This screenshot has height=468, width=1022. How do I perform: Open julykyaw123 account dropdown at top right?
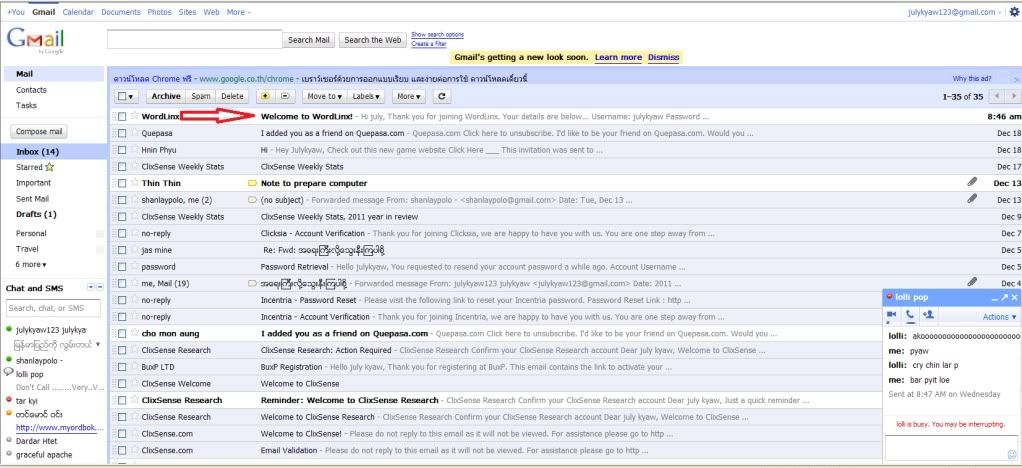click(x=954, y=12)
